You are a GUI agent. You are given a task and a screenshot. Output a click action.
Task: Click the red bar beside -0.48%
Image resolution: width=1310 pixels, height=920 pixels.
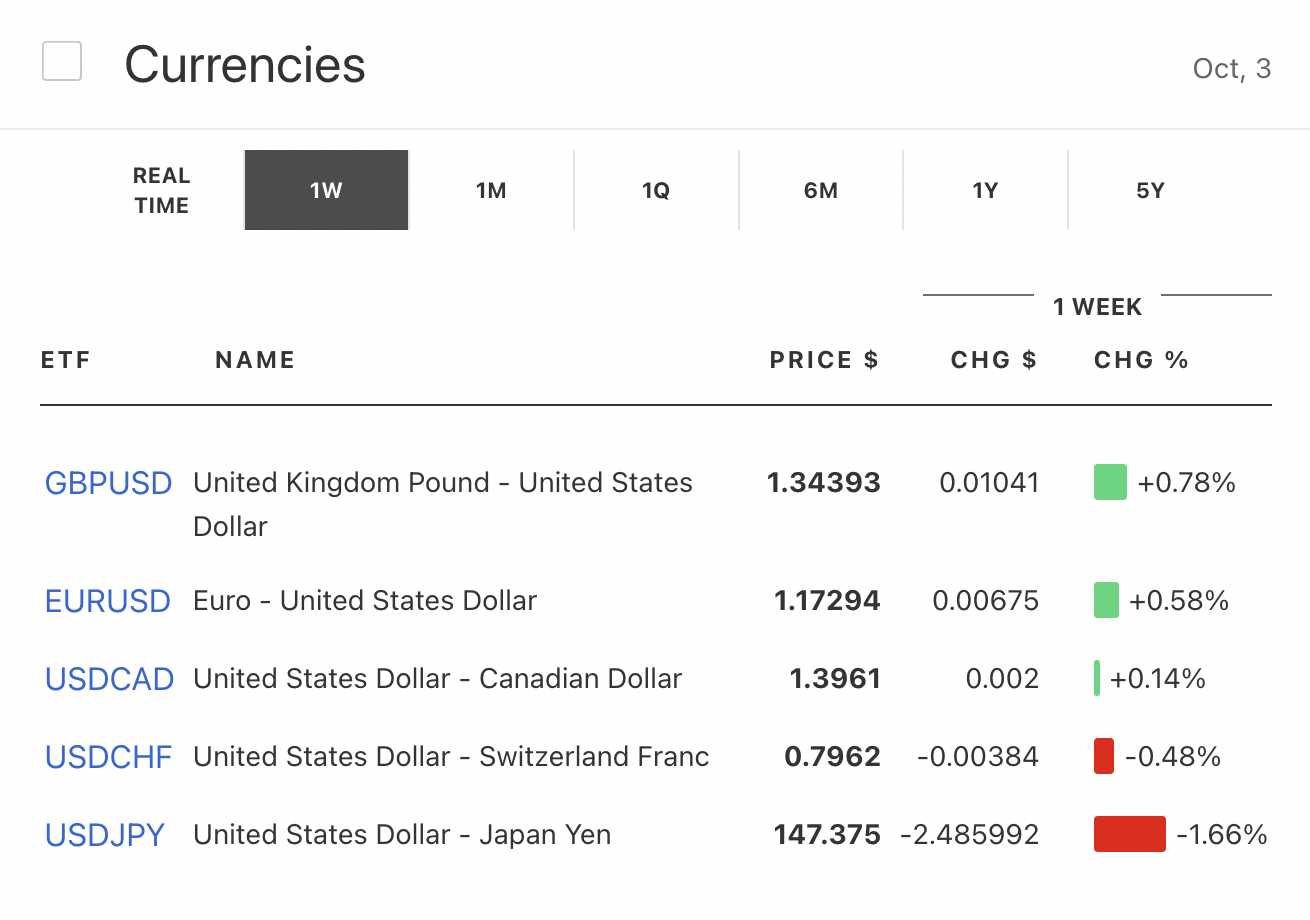coord(1104,756)
